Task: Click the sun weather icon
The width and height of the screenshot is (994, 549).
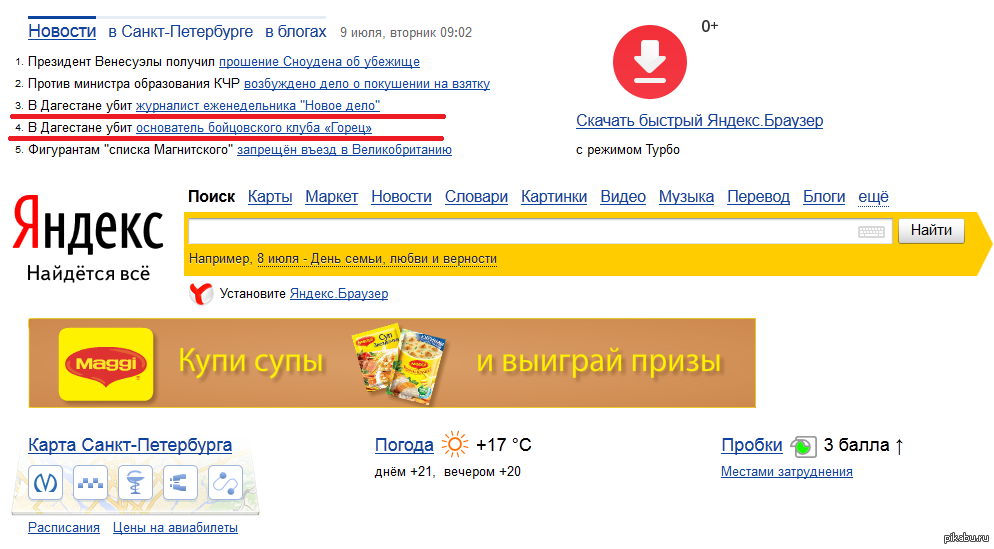Action: tap(455, 445)
